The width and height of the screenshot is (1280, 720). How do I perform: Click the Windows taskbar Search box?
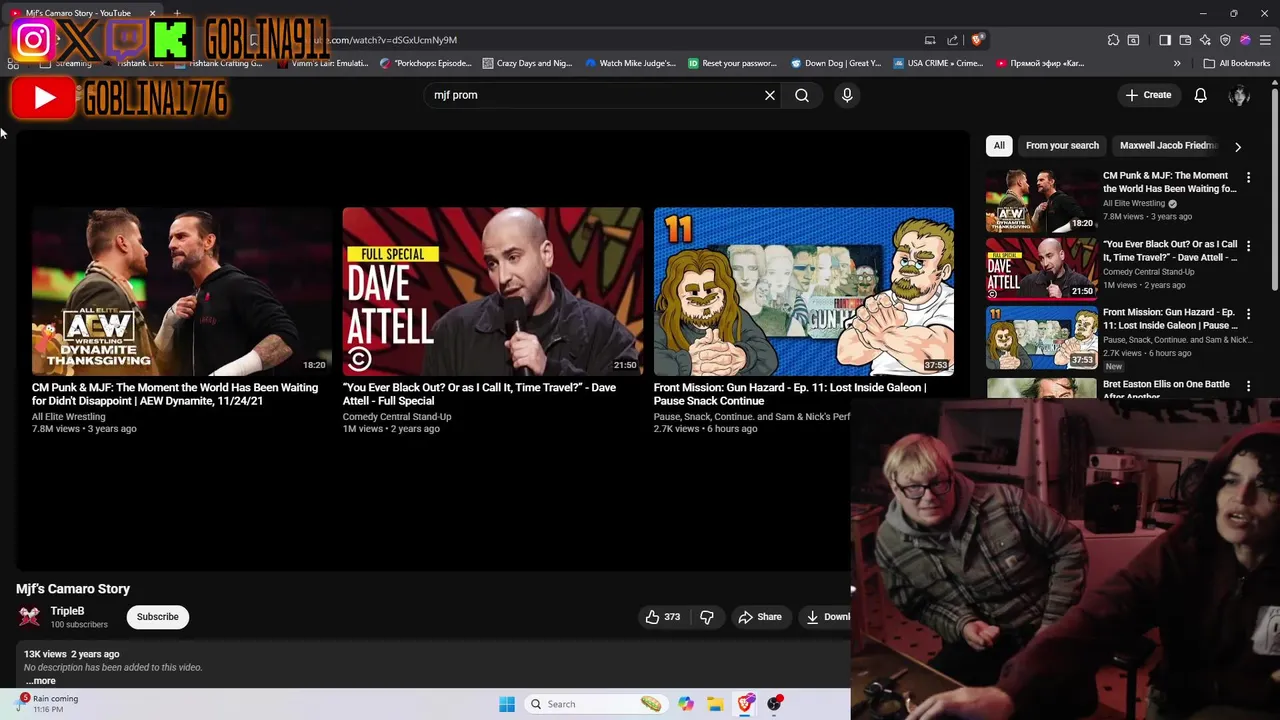598,704
